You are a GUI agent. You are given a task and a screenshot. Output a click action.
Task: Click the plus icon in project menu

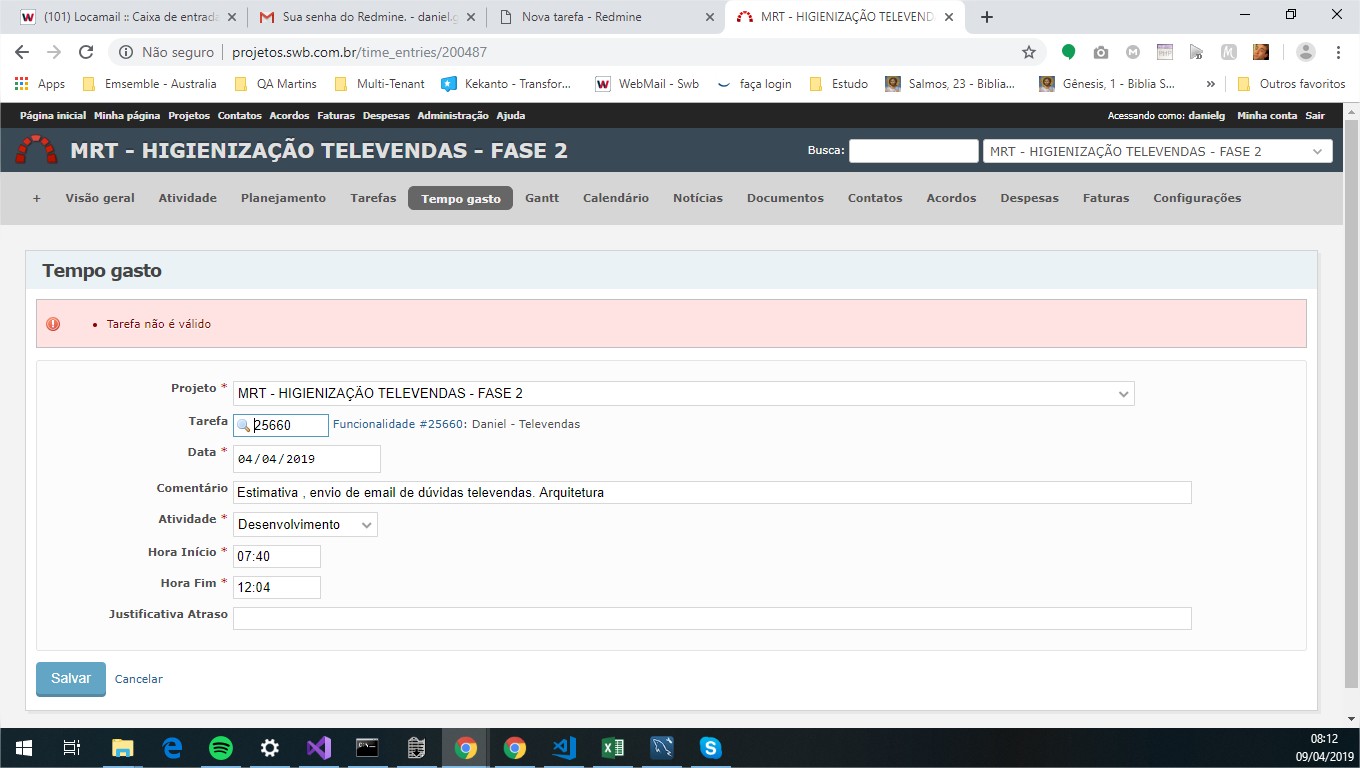(37, 198)
